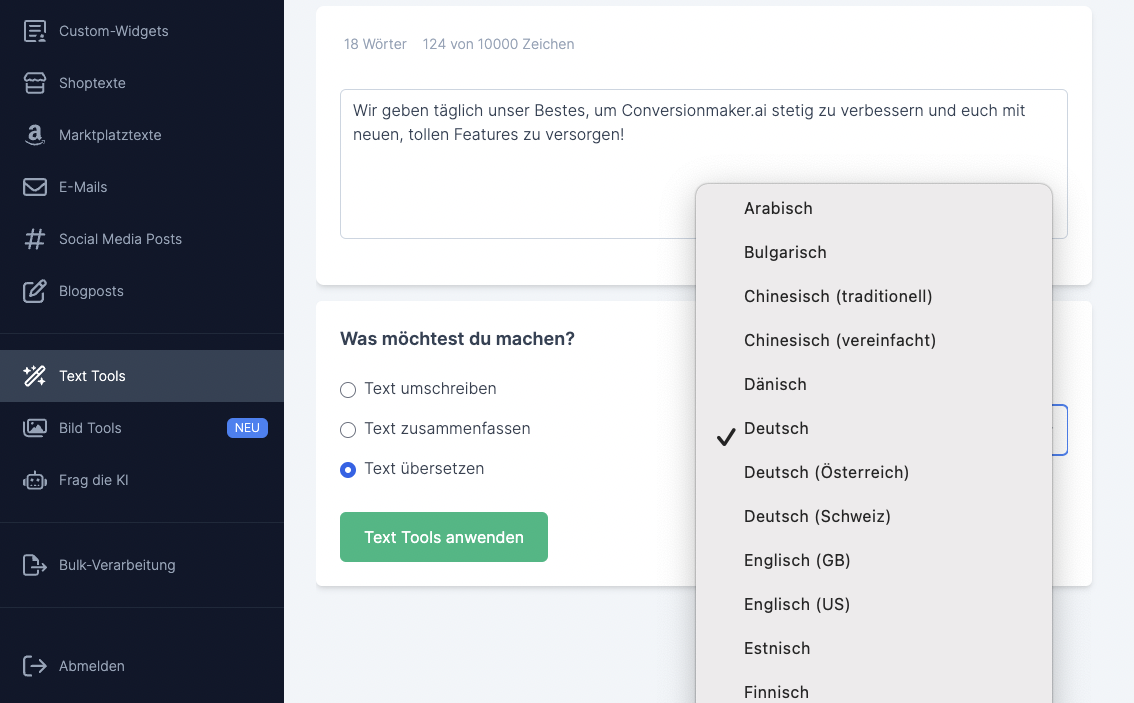Pick Finnisch from the language dropdown
Image resolution: width=1134 pixels, height=703 pixels.
tap(874, 691)
